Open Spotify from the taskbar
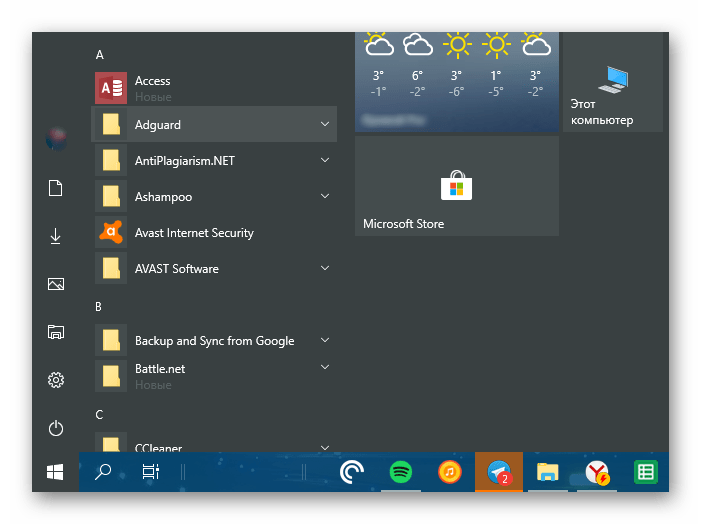The image size is (701, 524). [401, 472]
